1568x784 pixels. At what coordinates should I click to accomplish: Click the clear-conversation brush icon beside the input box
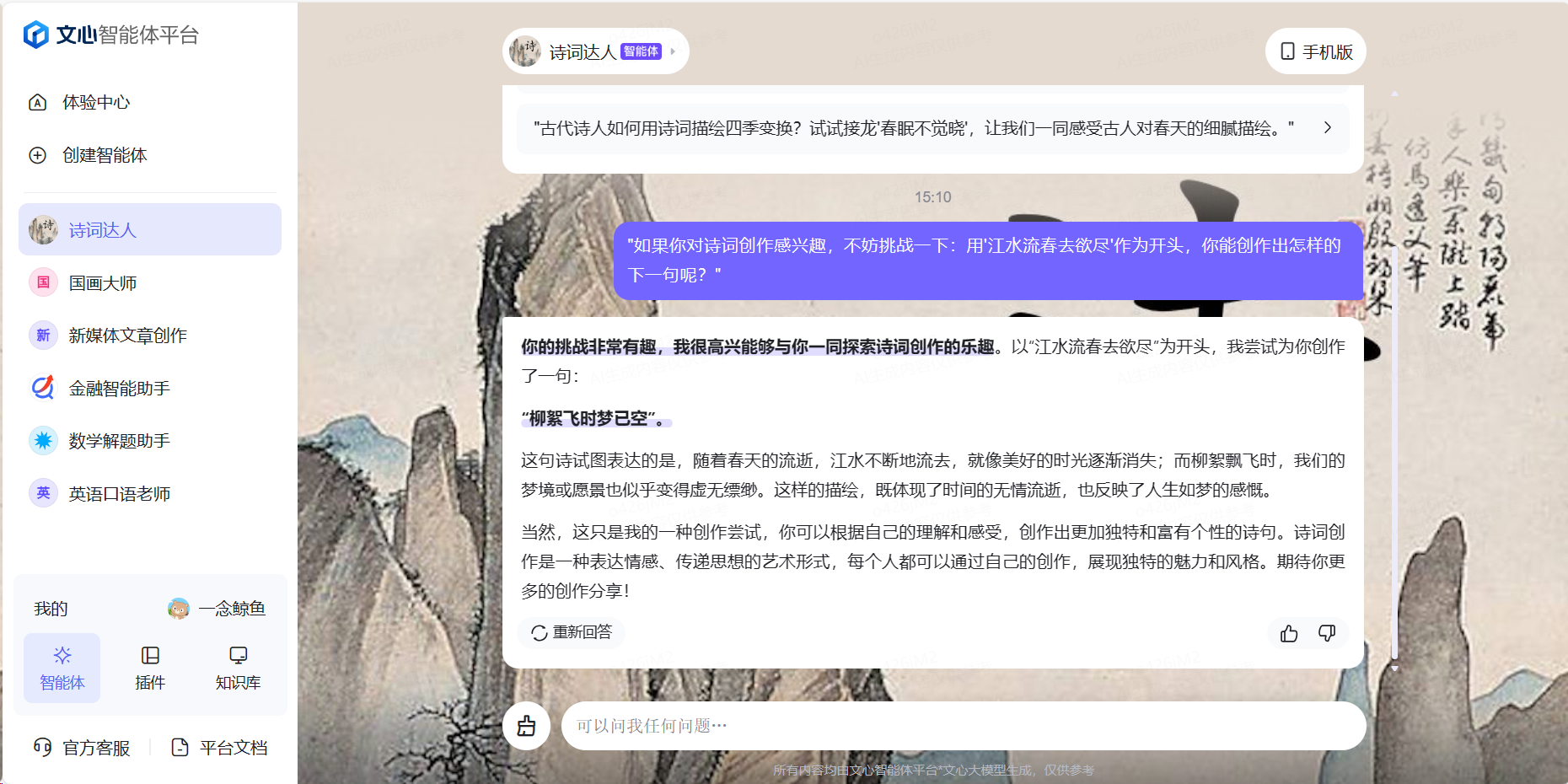[x=527, y=725]
